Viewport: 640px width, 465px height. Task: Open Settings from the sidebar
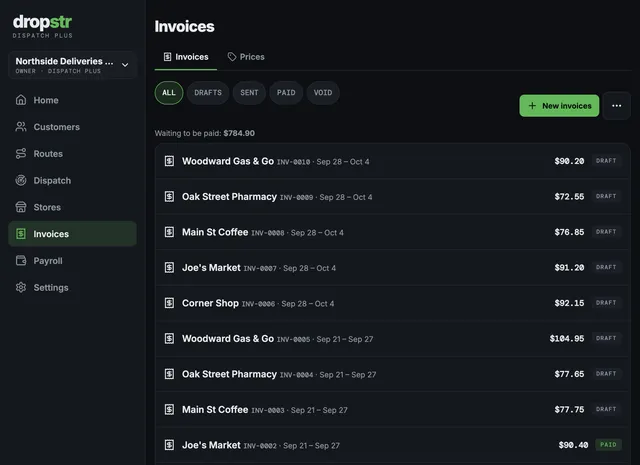(x=73, y=287)
